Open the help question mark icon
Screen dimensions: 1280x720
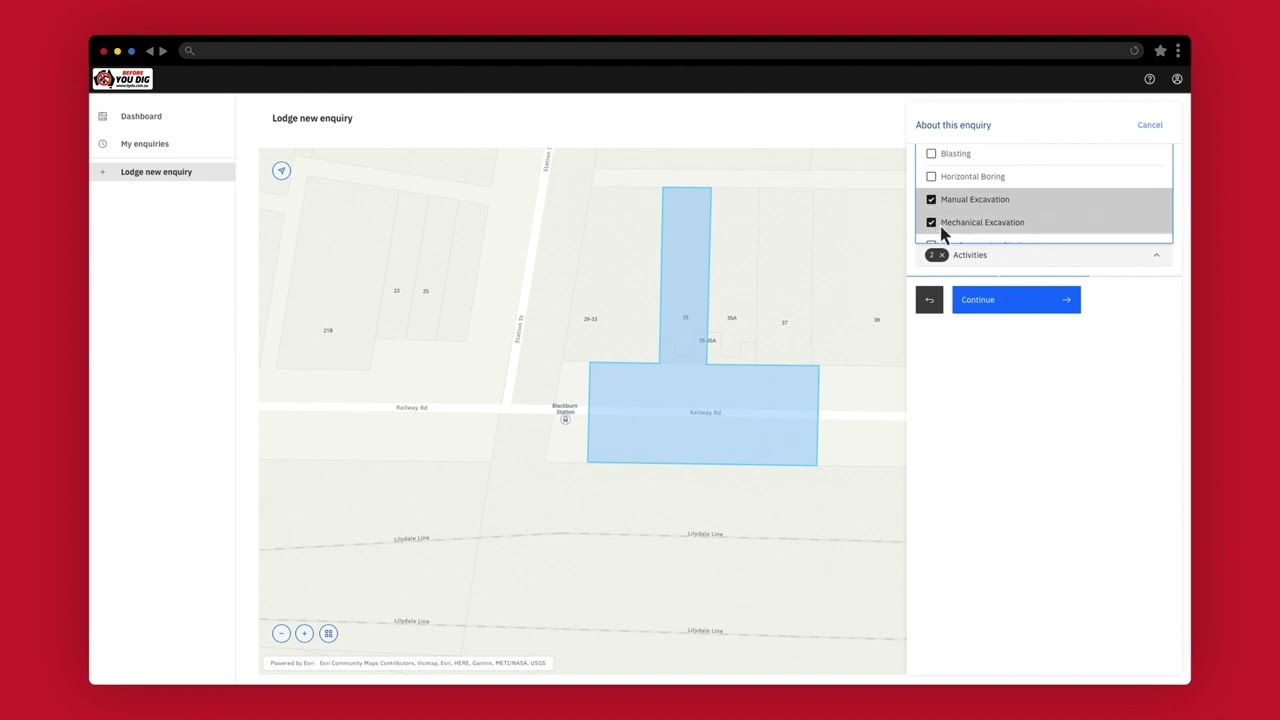pos(1149,79)
